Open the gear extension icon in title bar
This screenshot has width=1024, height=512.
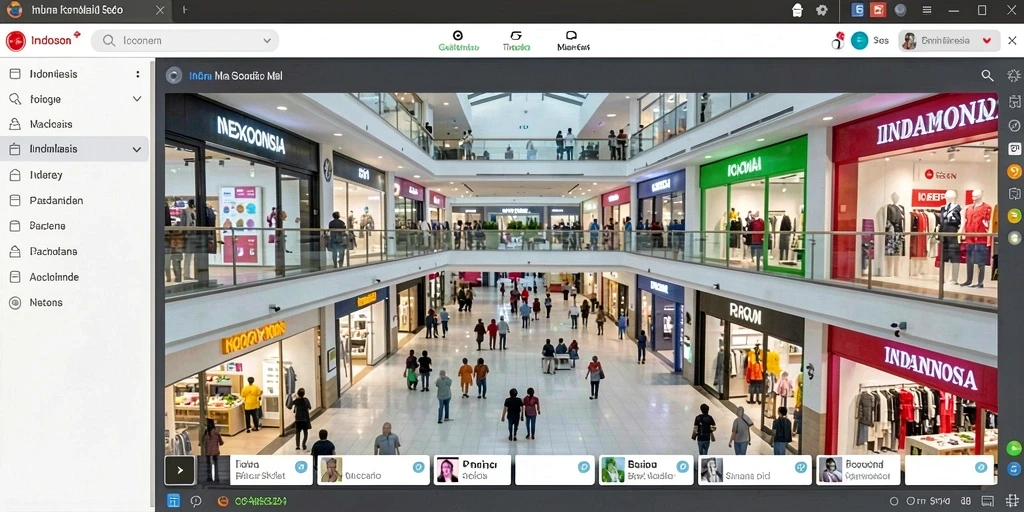pyautogui.click(x=822, y=10)
